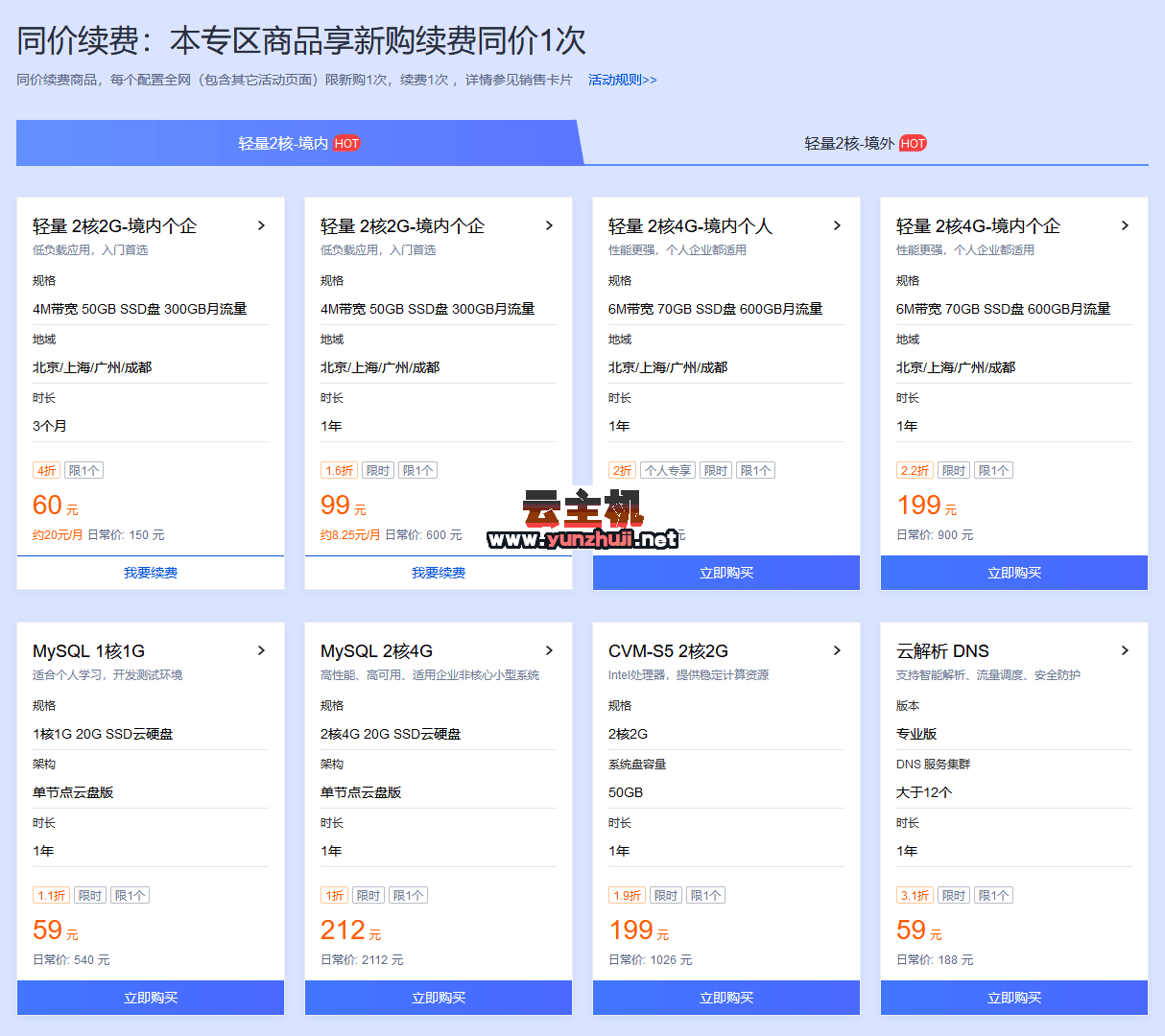Click 日常价: 1026 元 text
The image size is (1165, 1036).
(650, 960)
